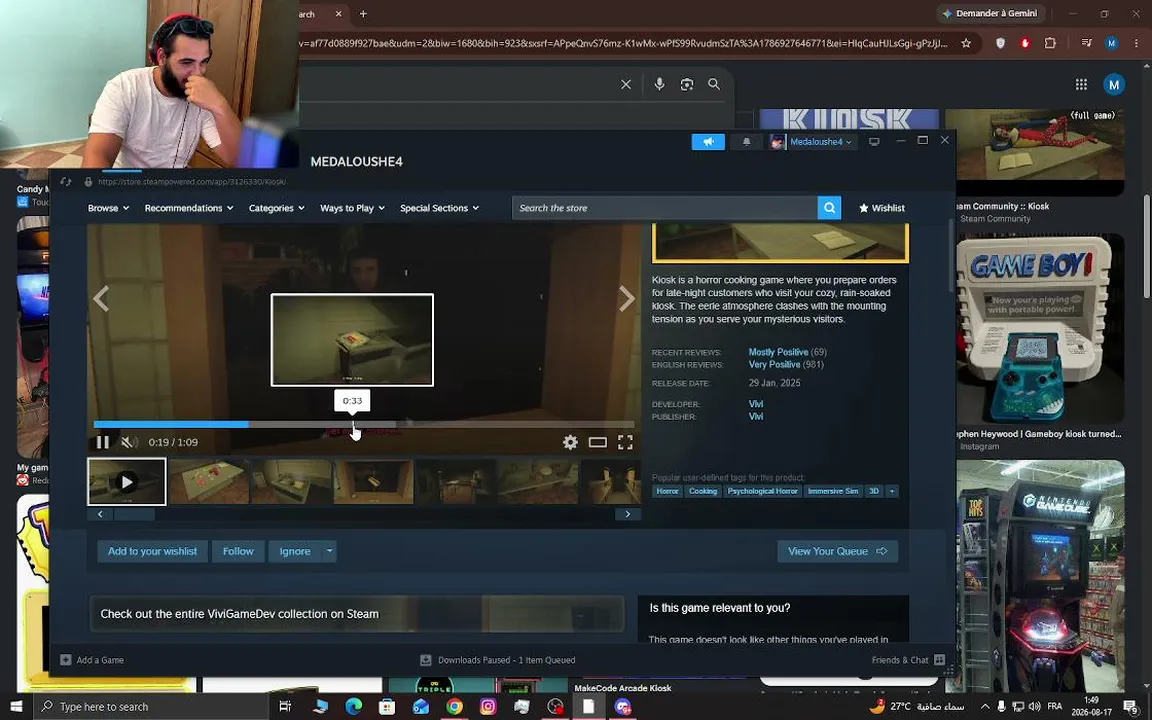Unmute the trailer volume icon
This screenshot has width=1152, height=720.
coord(129,442)
